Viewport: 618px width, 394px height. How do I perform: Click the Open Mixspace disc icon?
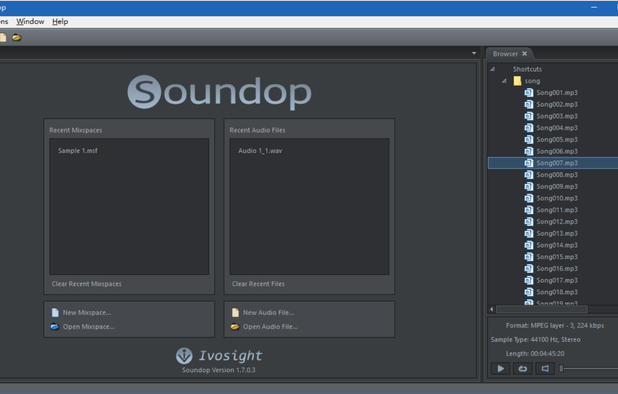tap(55, 327)
